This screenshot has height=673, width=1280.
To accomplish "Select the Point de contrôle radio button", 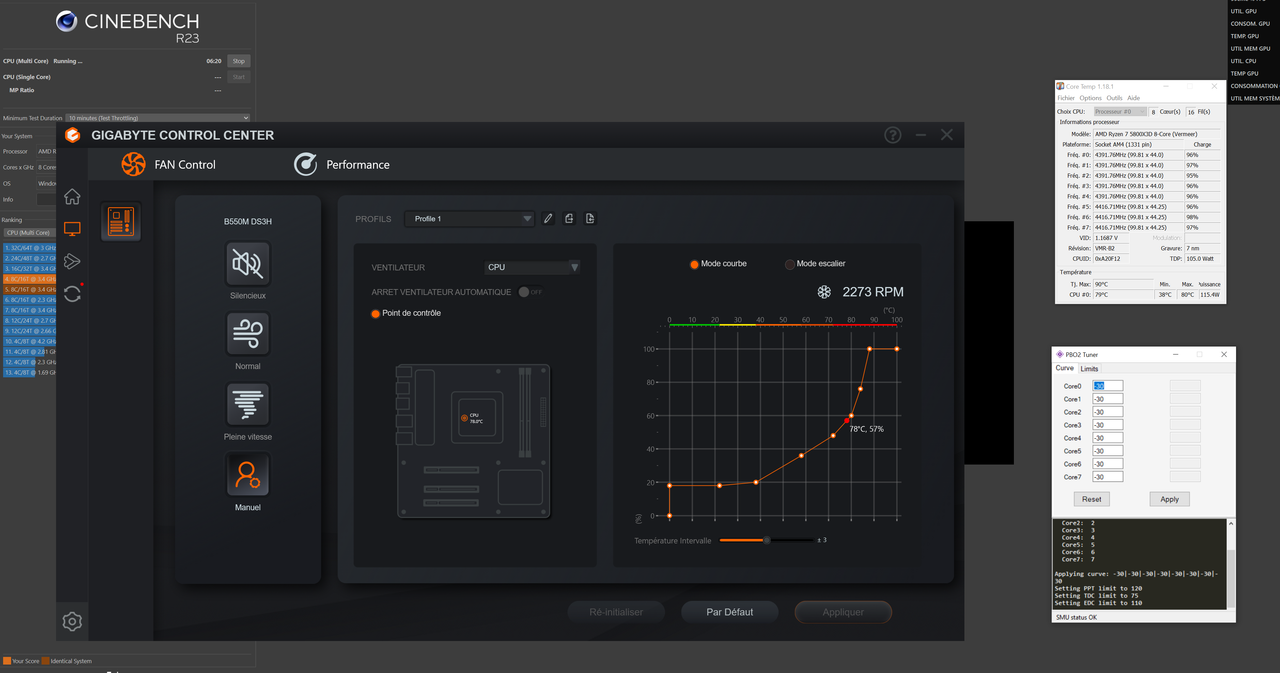I will click(376, 313).
